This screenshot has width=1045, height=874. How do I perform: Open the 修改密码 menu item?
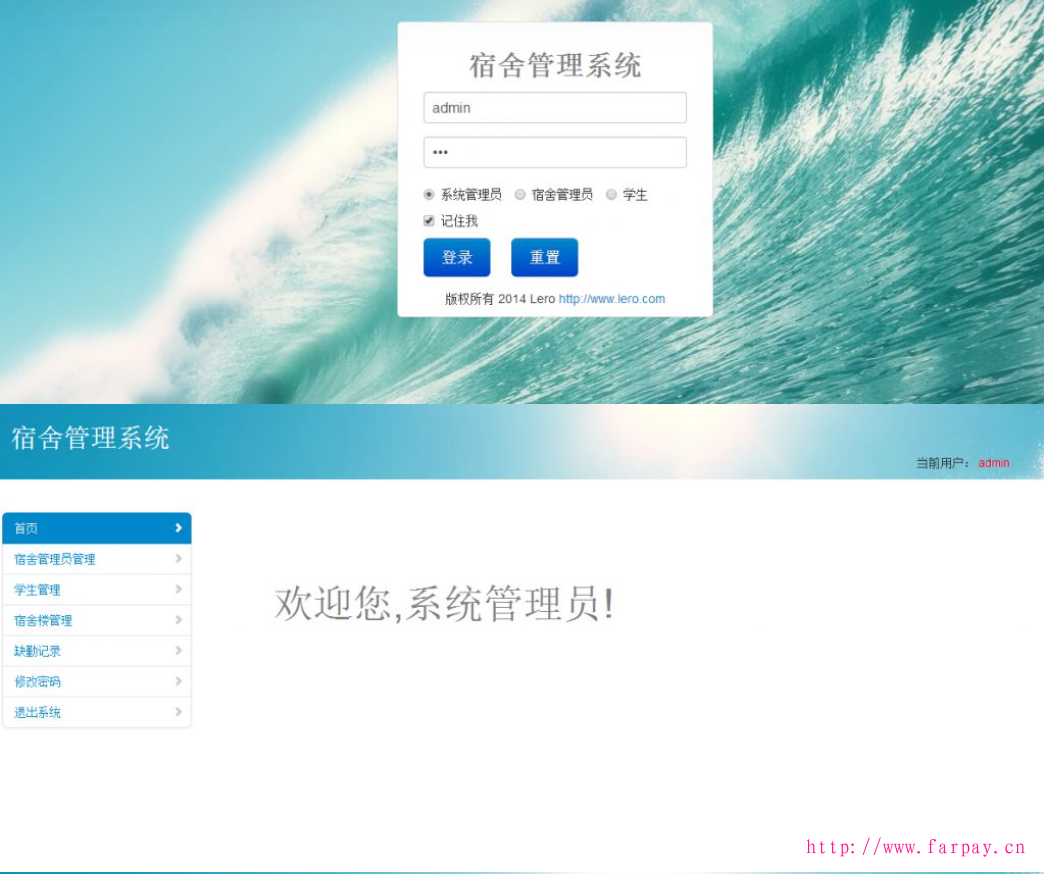pyautogui.click(x=37, y=681)
